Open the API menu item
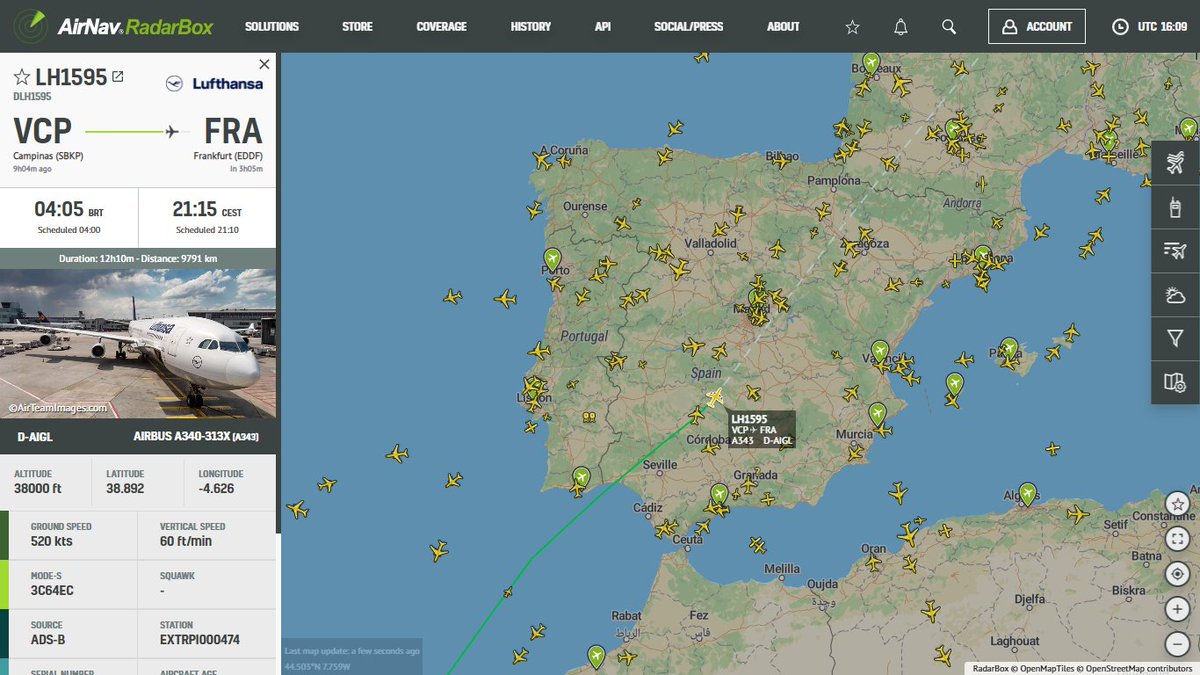 (x=602, y=27)
